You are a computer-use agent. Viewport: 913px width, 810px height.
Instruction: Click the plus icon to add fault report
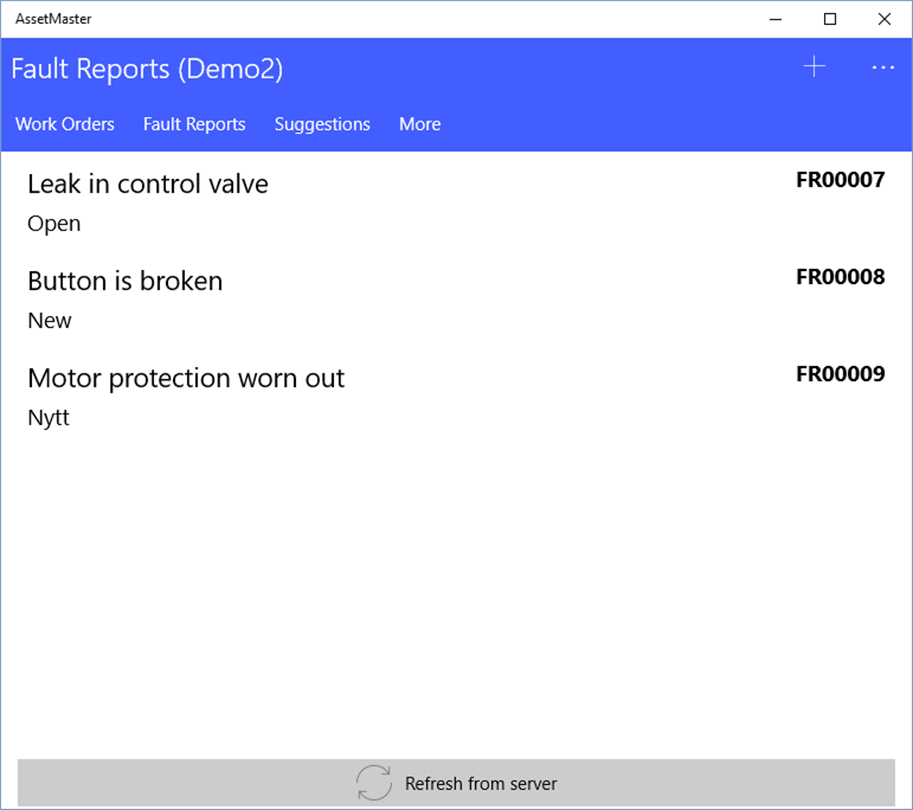[815, 67]
